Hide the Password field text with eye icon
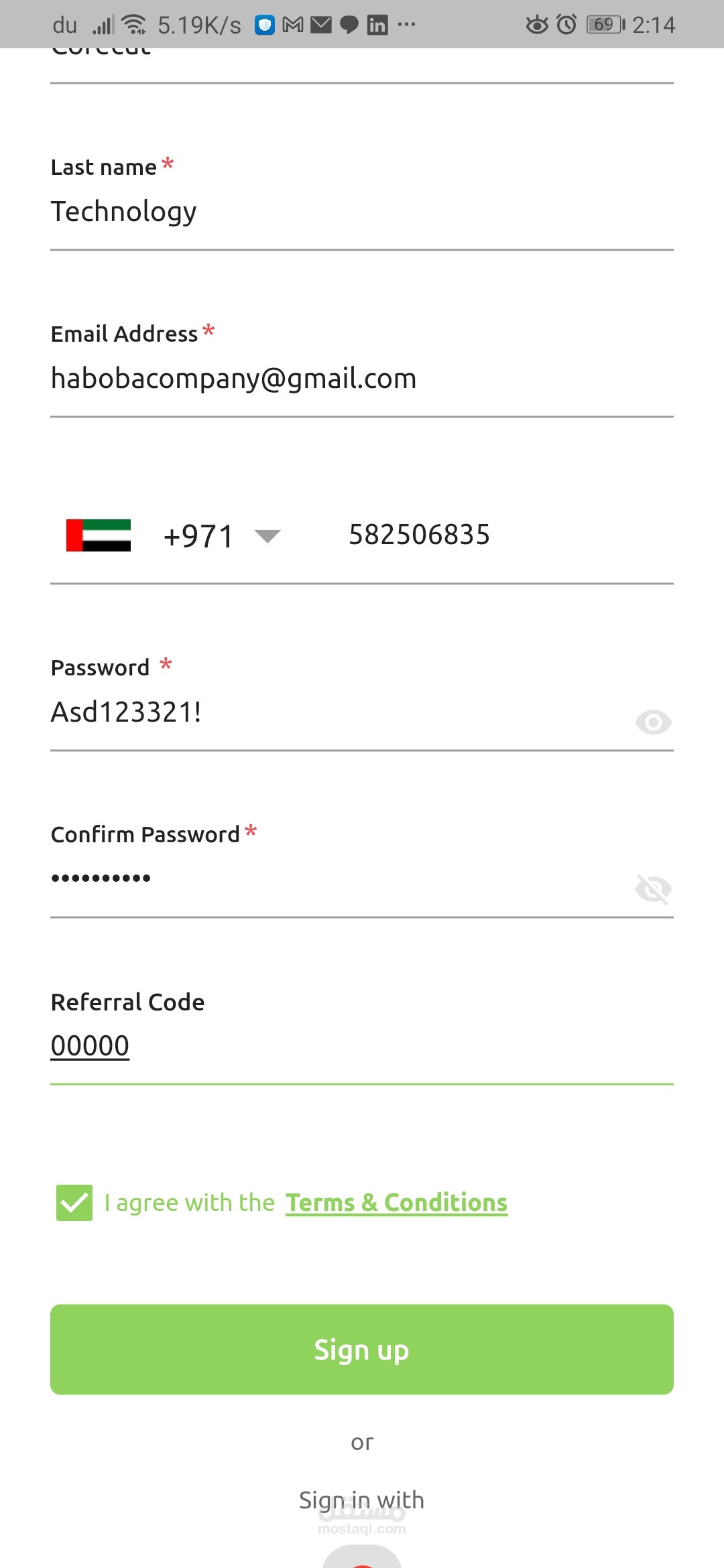 [653, 722]
